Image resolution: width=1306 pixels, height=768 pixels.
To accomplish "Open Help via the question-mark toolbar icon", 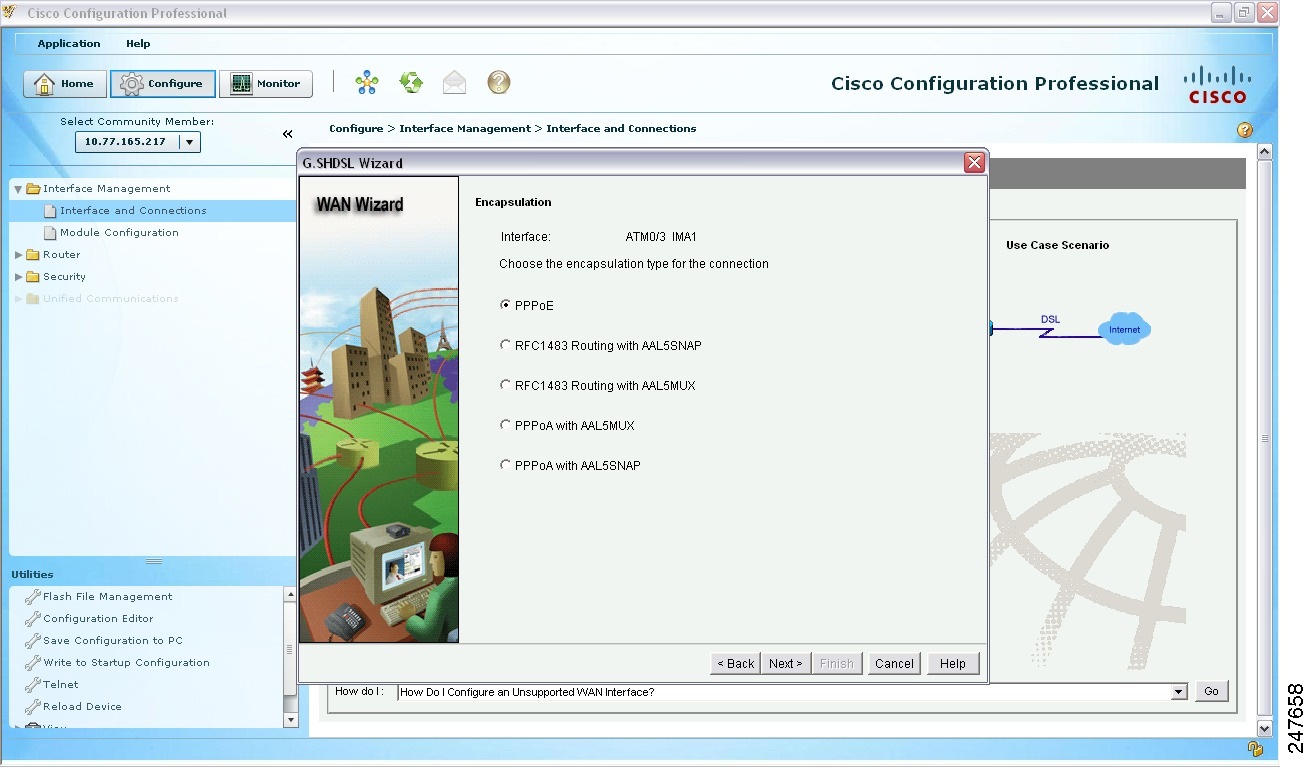I will click(497, 83).
